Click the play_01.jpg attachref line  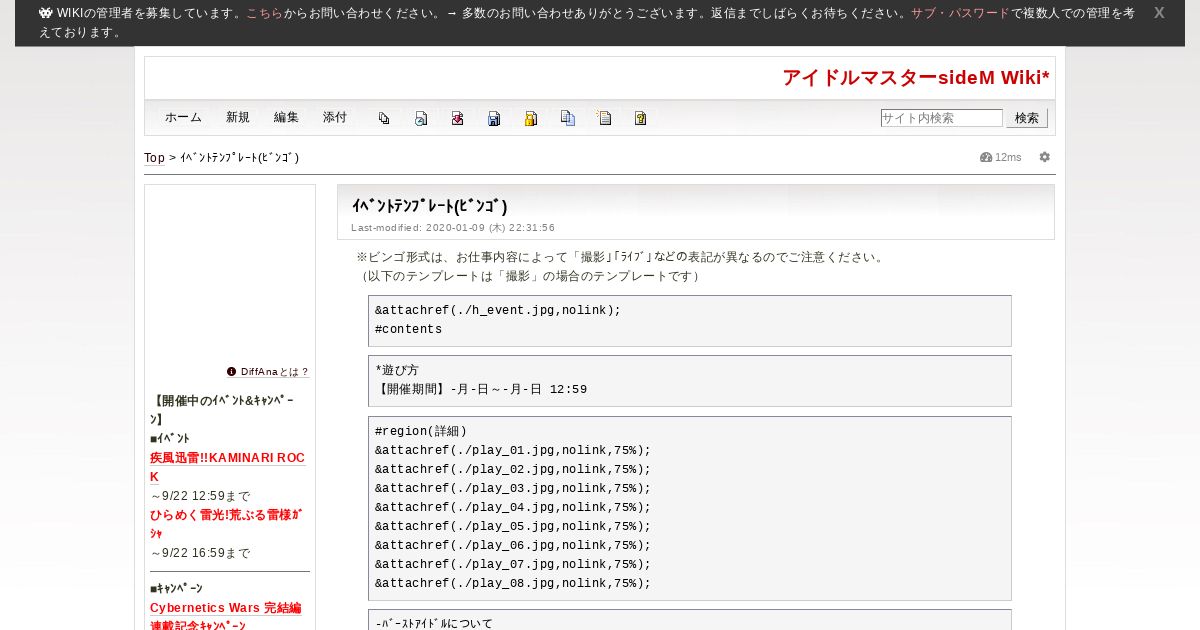(x=513, y=450)
